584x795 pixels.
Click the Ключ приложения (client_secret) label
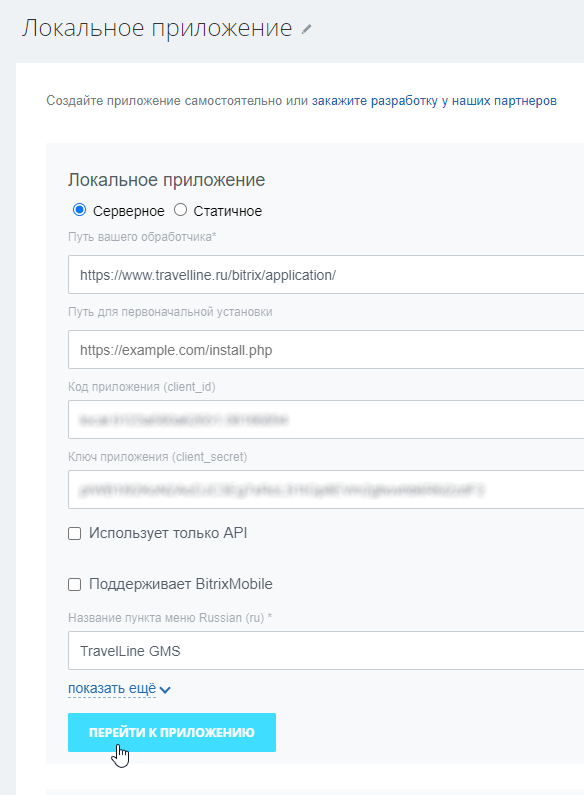click(158, 457)
